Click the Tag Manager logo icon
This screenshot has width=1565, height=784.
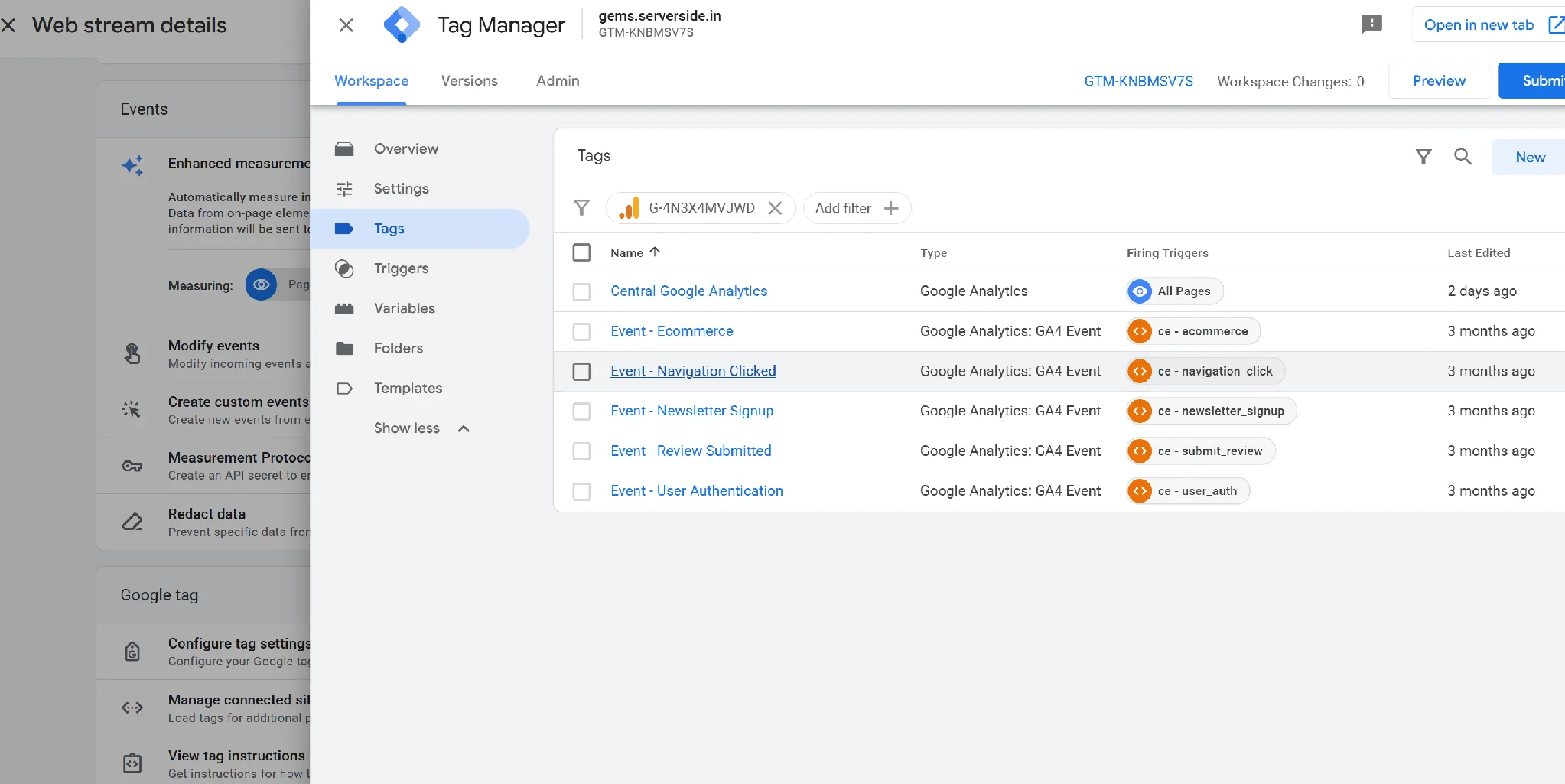(402, 25)
